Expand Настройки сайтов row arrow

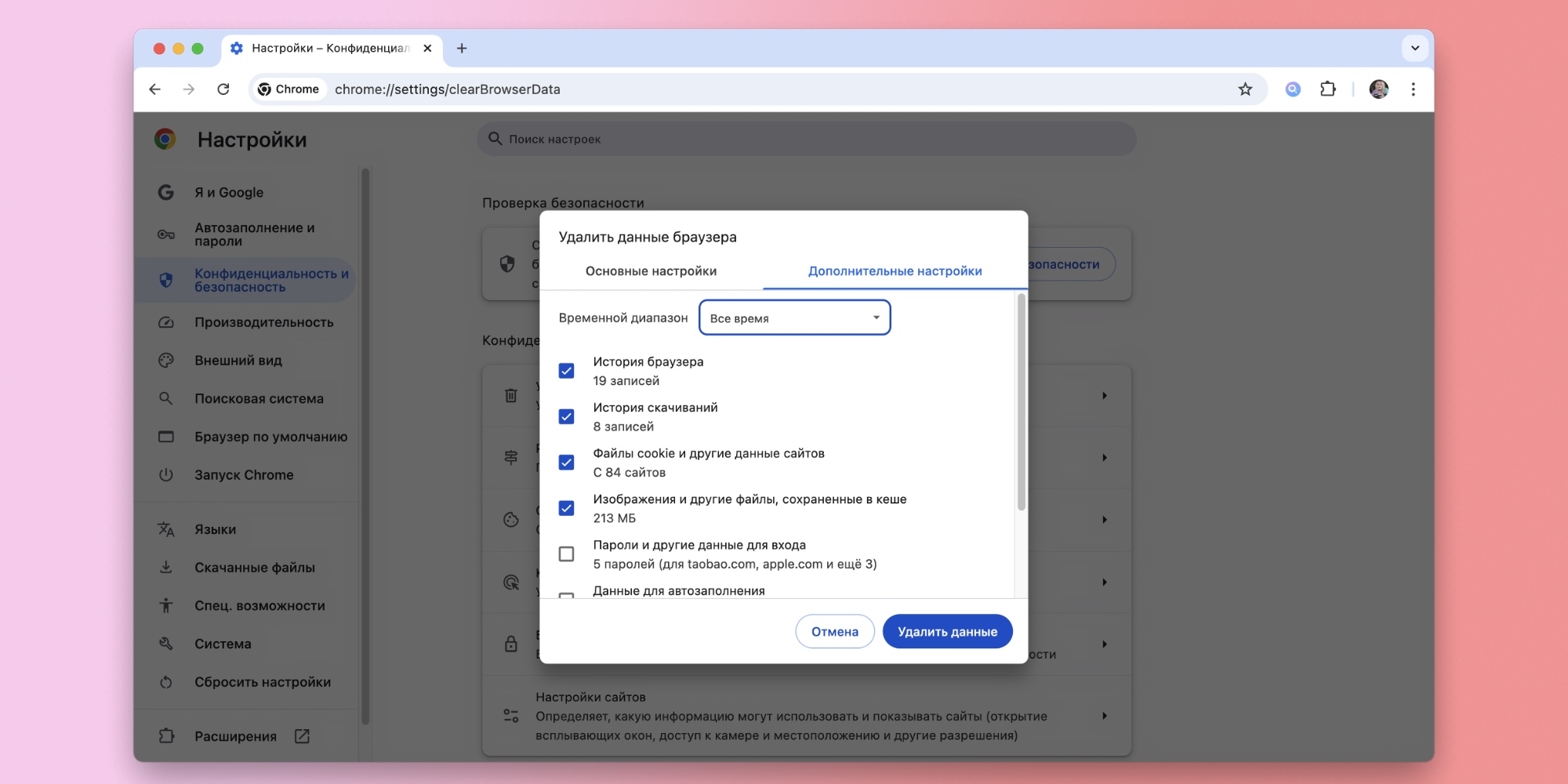1104,716
